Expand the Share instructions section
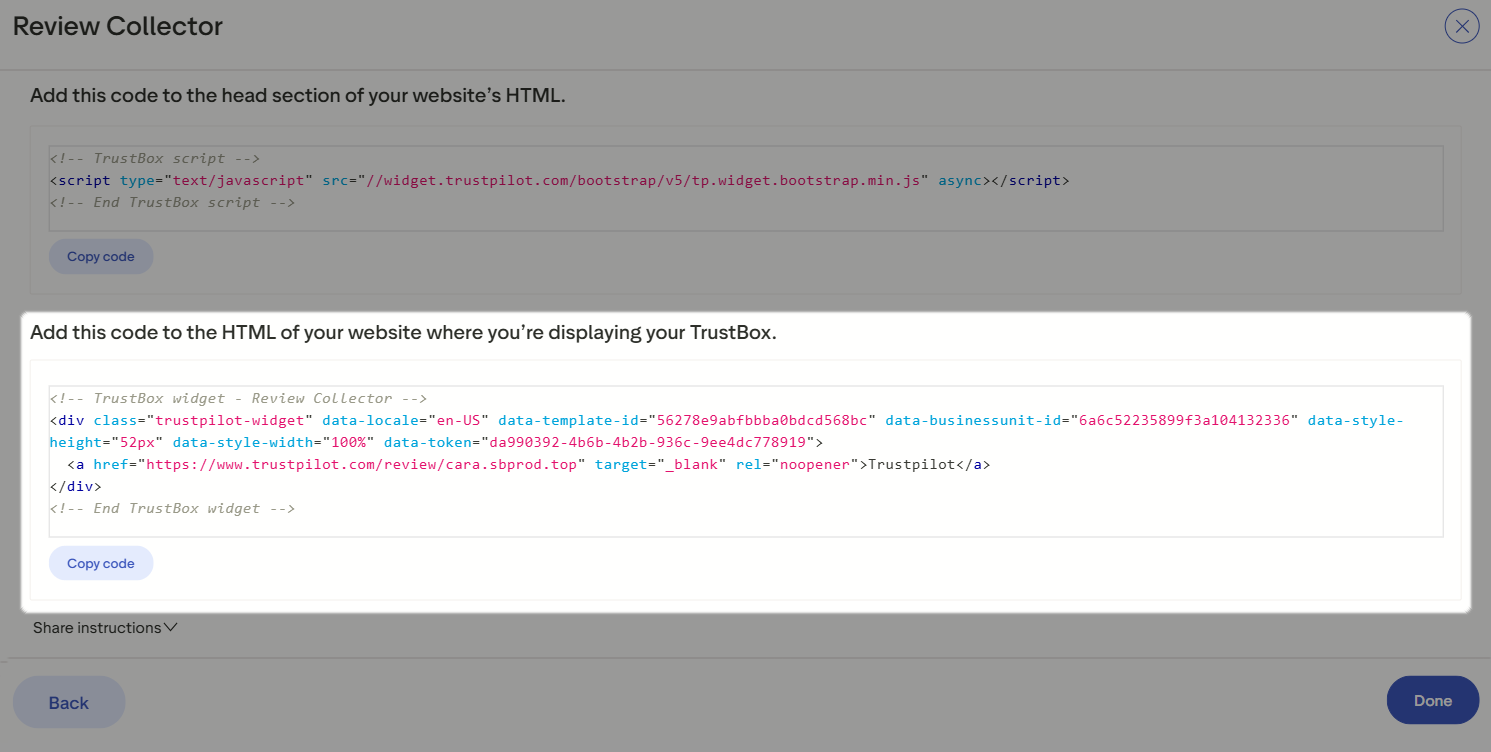 click(105, 628)
